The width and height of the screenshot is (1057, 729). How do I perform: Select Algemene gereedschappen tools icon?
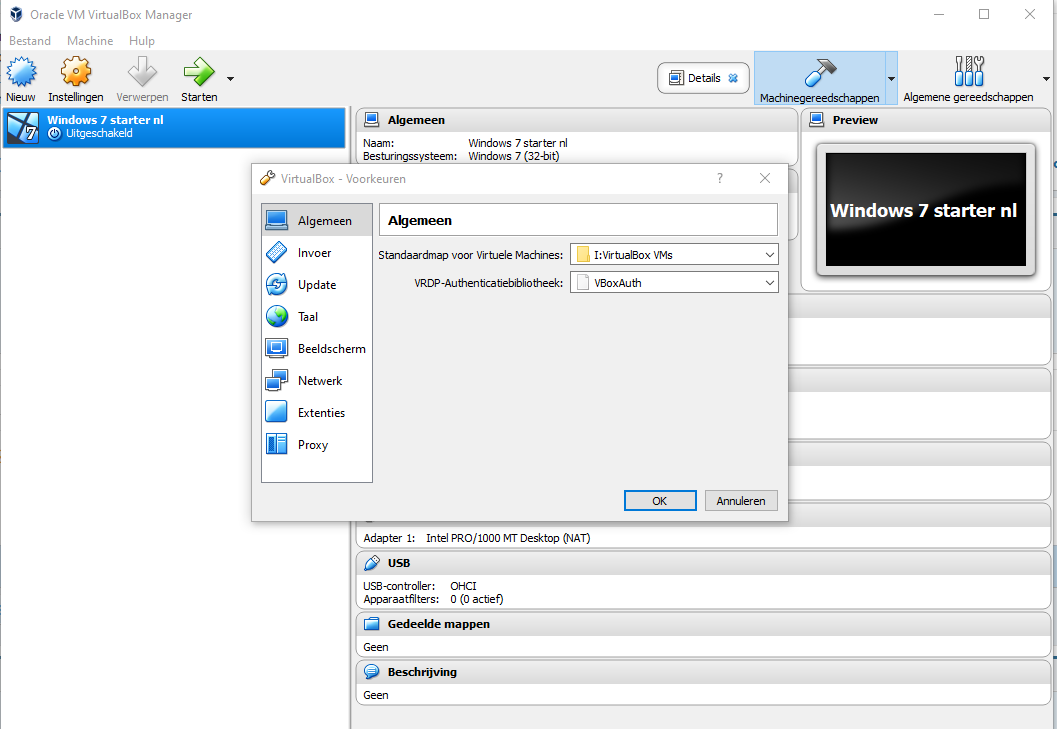(969, 71)
